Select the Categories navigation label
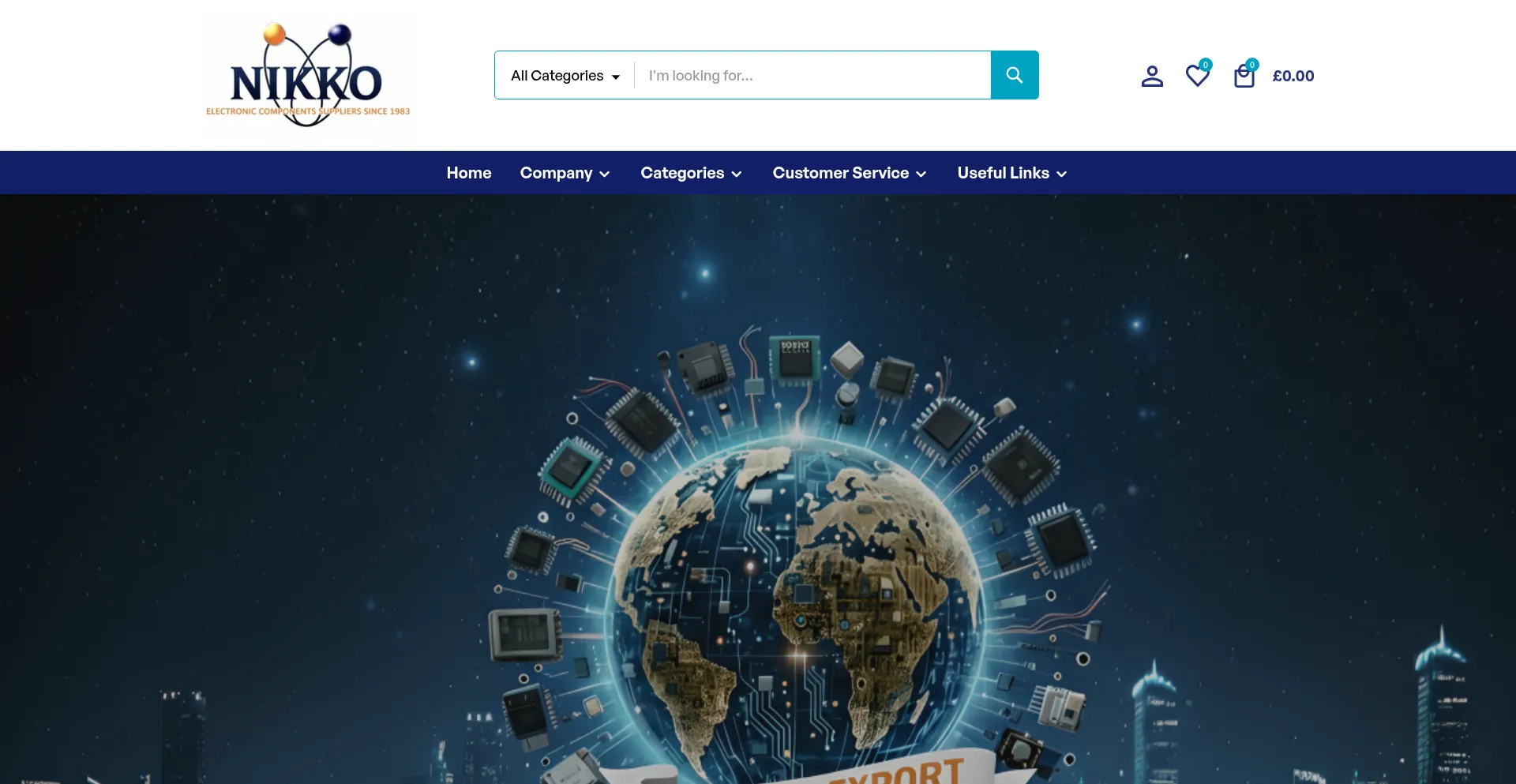Image resolution: width=1516 pixels, height=784 pixels. [682, 173]
